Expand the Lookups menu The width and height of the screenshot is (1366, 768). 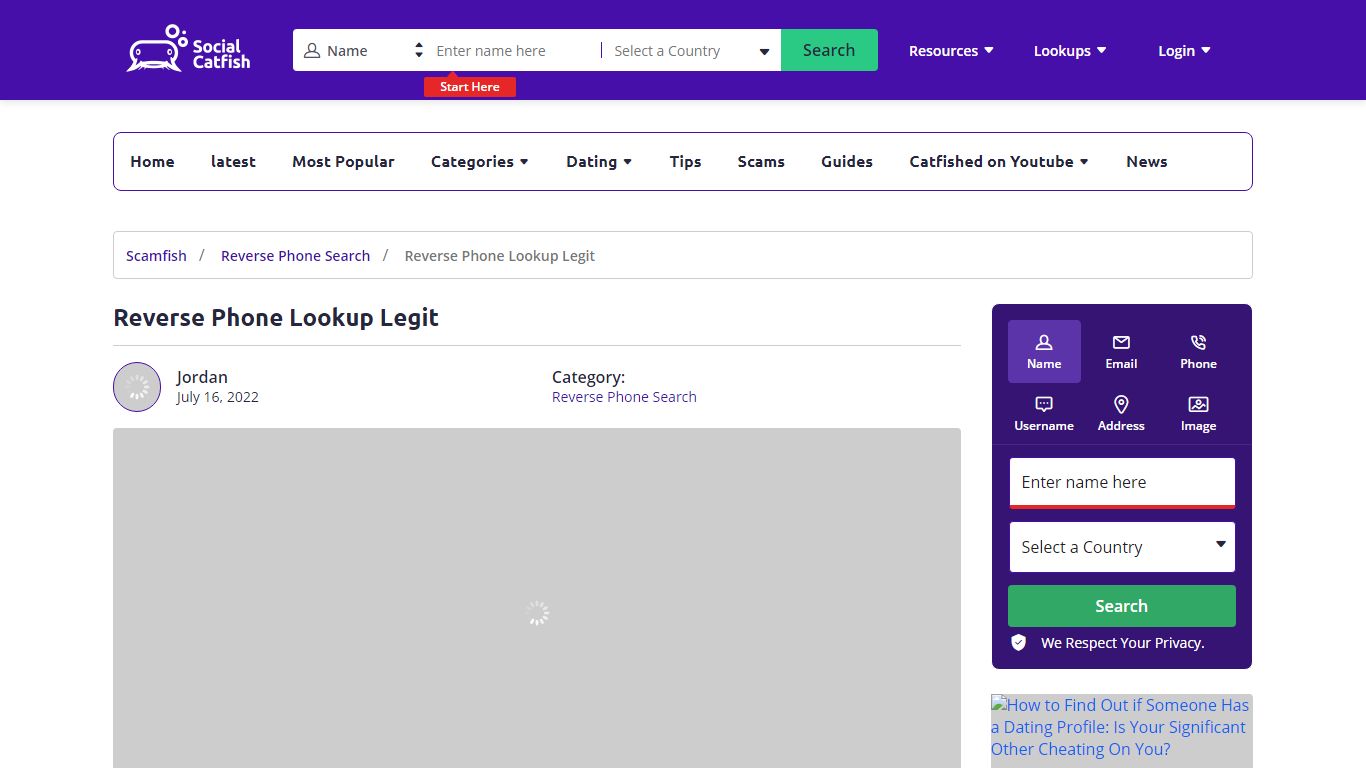[1070, 51]
